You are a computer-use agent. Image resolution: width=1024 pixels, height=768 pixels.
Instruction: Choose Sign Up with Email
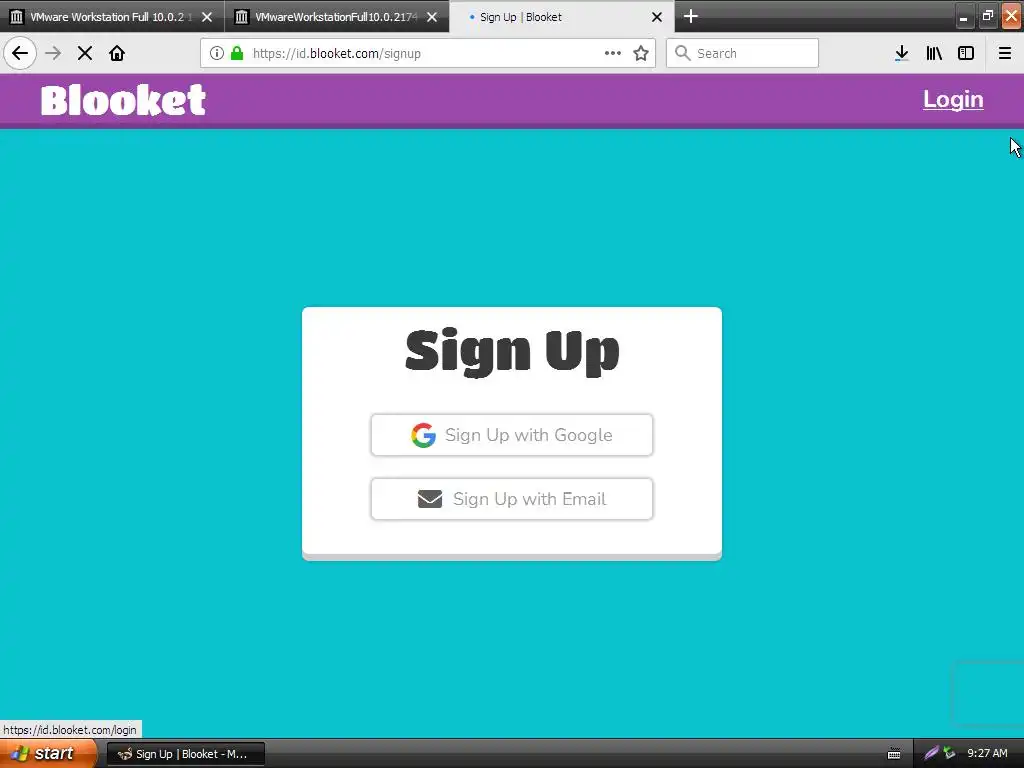pos(512,499)
